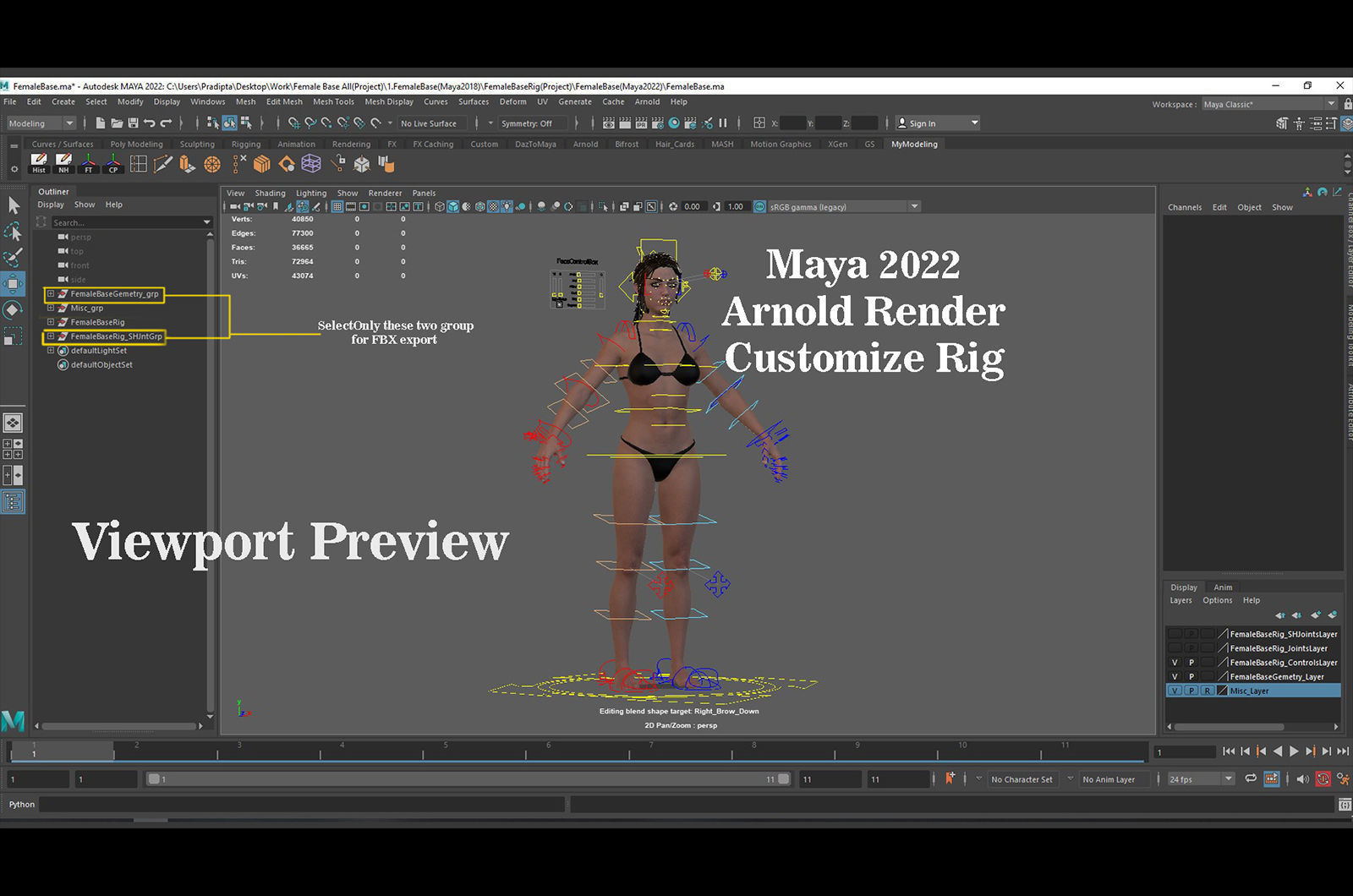1353x896 pixels.
Task: Toggle visibility V of FemaleBaseGemetry_Layer
Action: click(x=1175, y=677)
